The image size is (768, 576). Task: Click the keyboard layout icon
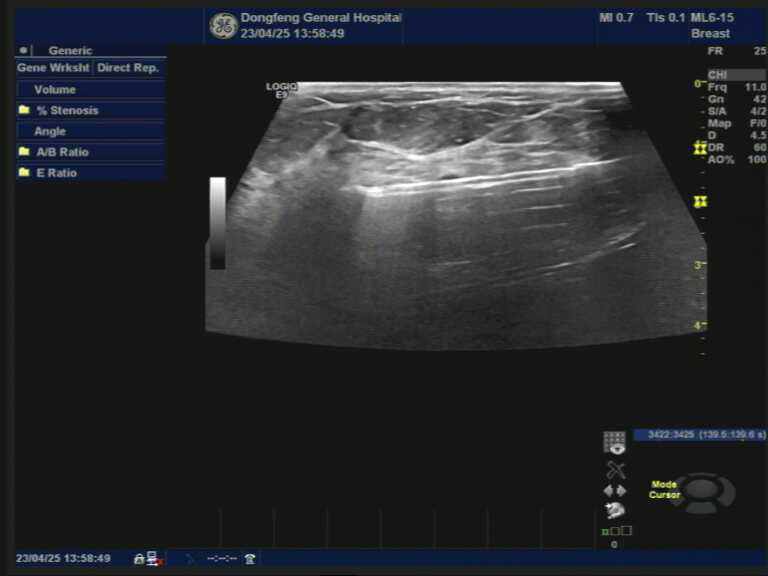614,442
